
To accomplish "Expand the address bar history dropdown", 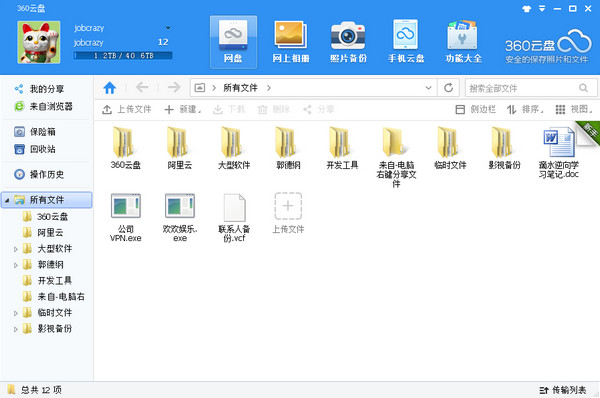I will [x=428, y=88].
